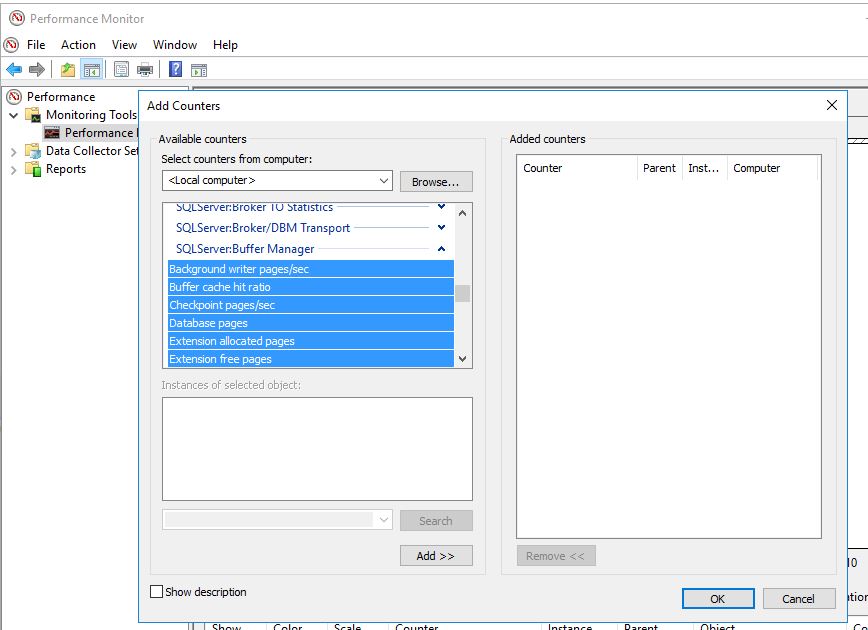Screen dimensions: 868x630
Task: Select Reports tree item label
Action: click(66, 169)
